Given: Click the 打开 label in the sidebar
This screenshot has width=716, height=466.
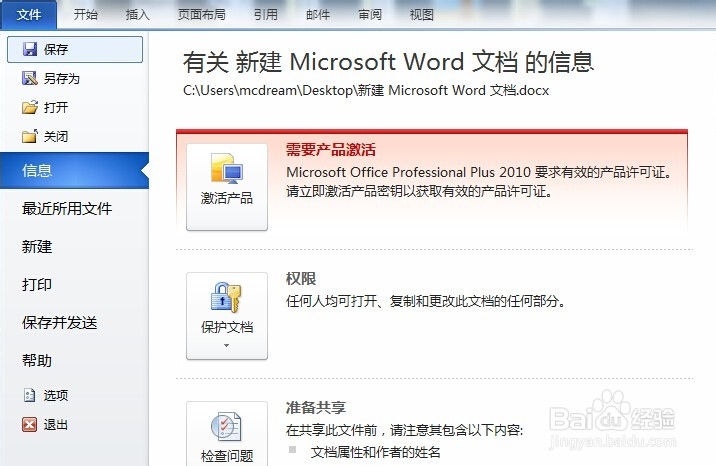Looking at the screenshot, I should [56, 108].
